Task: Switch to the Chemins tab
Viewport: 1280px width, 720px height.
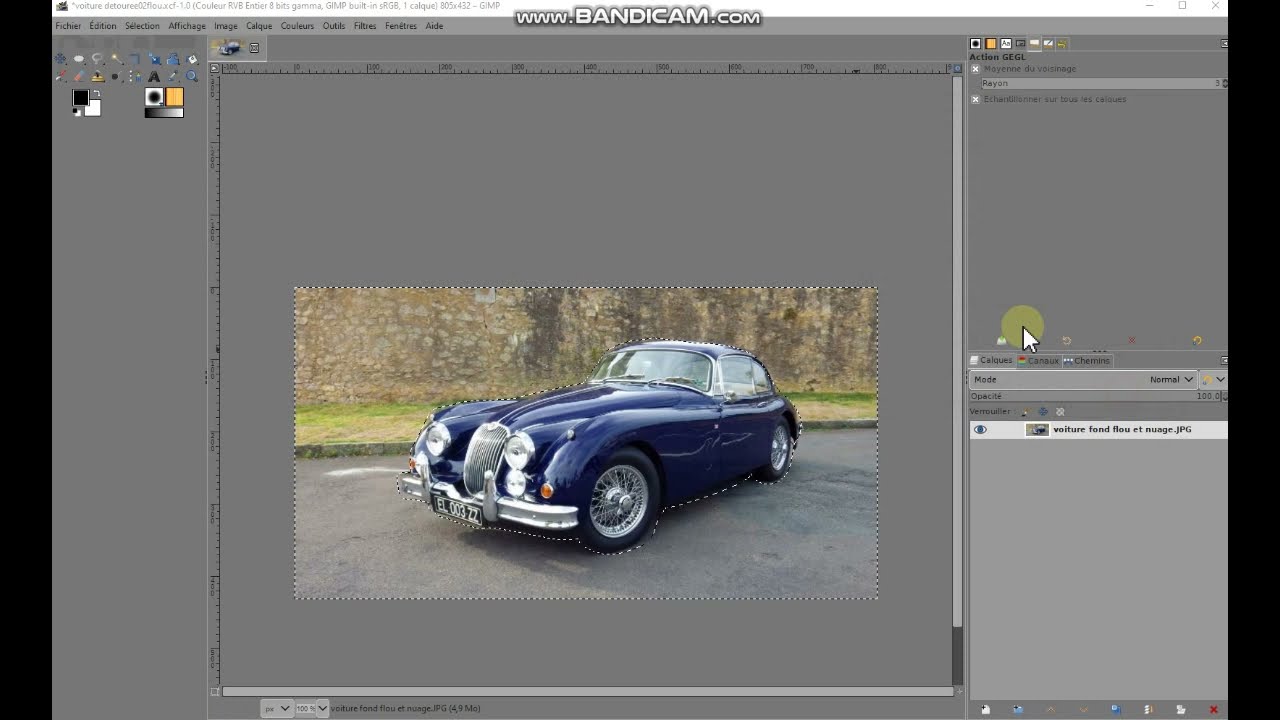Action: 1087,360
